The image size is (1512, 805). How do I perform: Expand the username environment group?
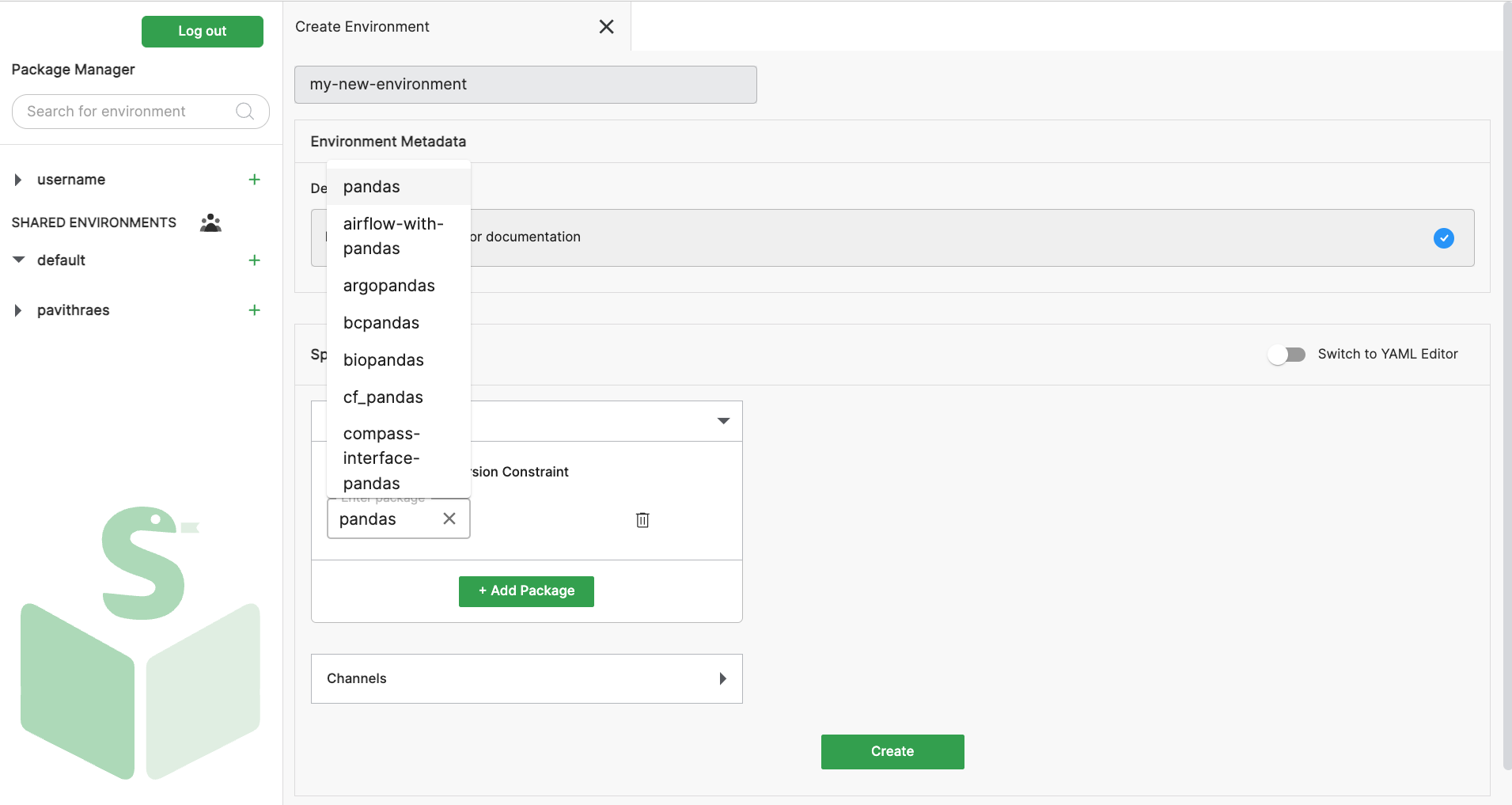(x=18, y=180)
